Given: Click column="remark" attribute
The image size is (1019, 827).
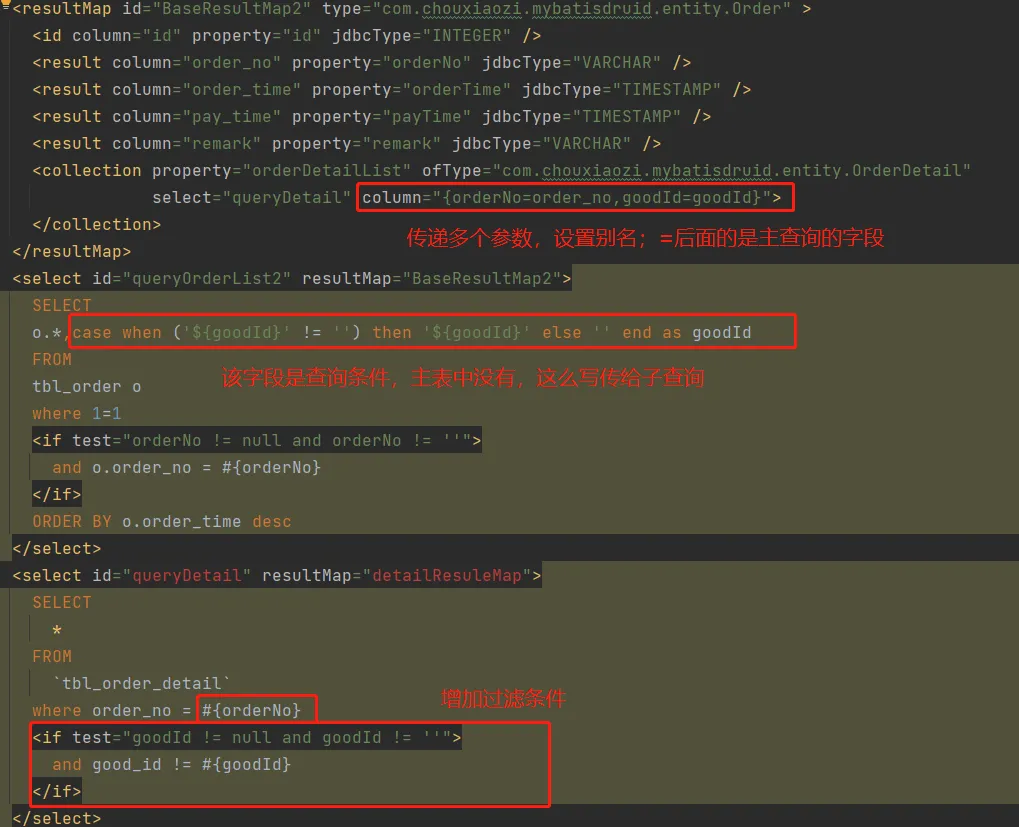Looking at the screenshot, I should point(187,143).
